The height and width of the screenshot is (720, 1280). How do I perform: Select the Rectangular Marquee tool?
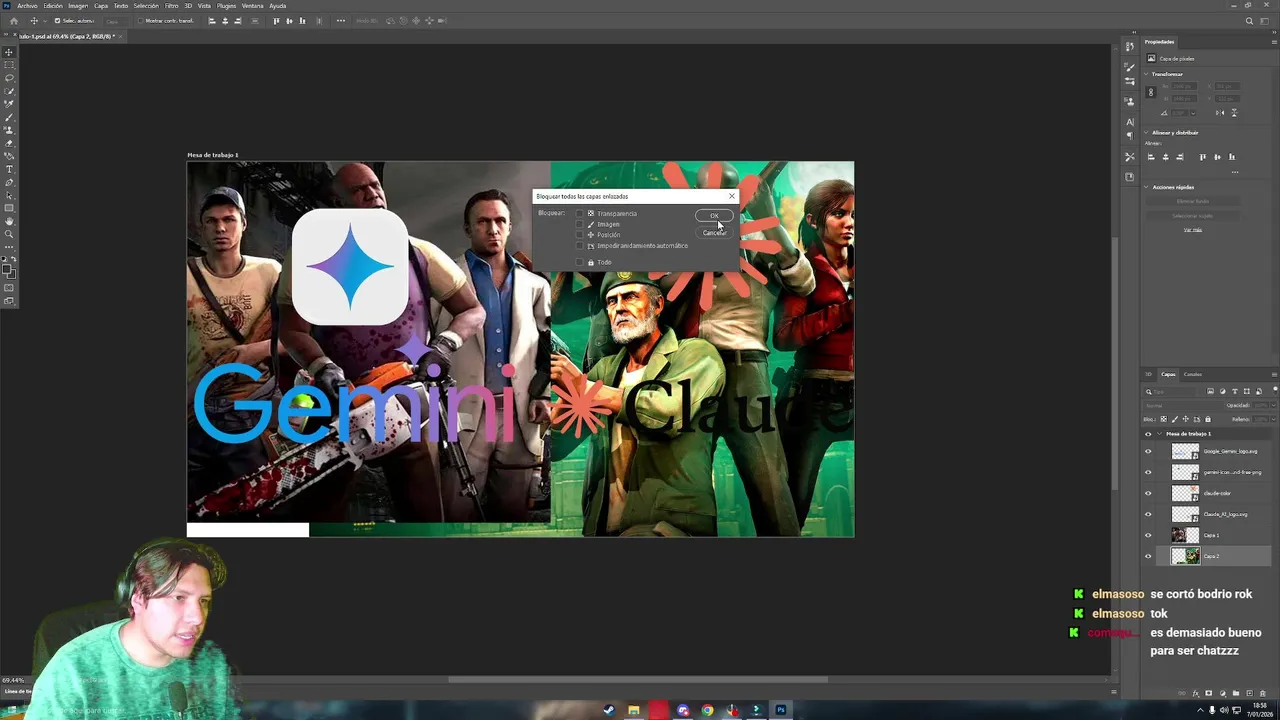click(9, 65)
